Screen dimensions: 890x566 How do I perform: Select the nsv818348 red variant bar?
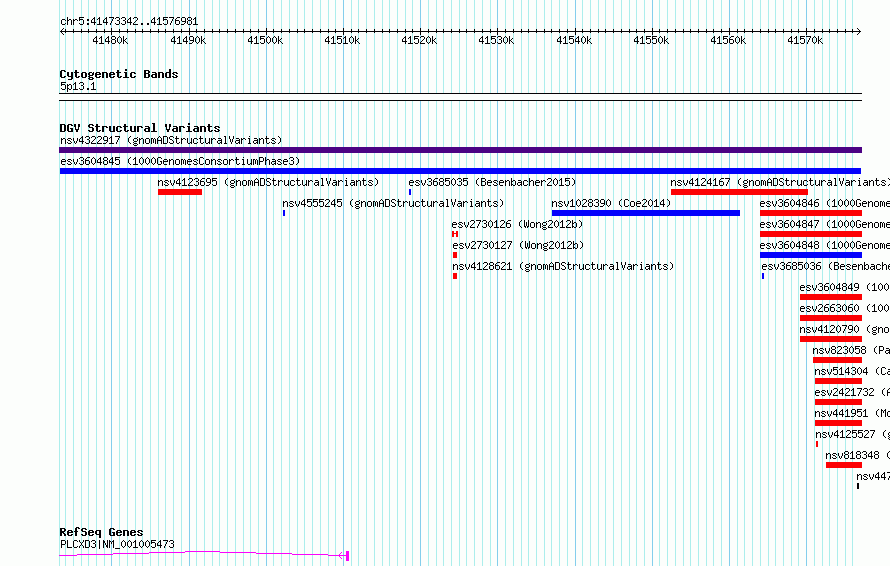tap(844, 465)
